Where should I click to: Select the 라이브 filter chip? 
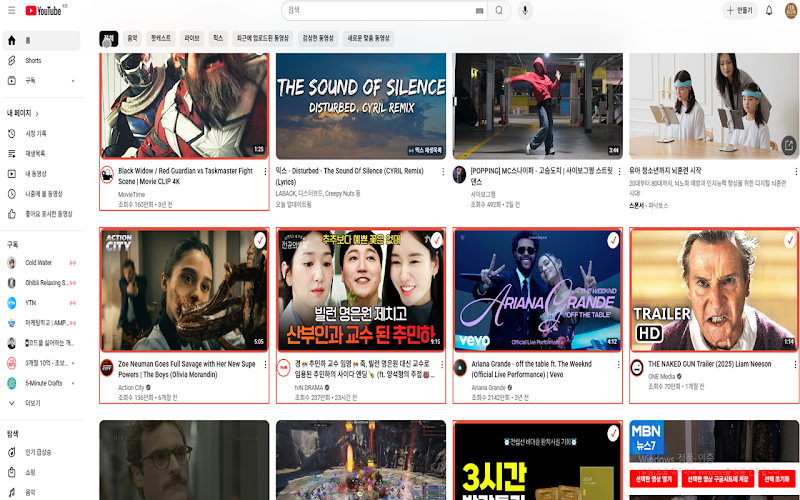192,39
